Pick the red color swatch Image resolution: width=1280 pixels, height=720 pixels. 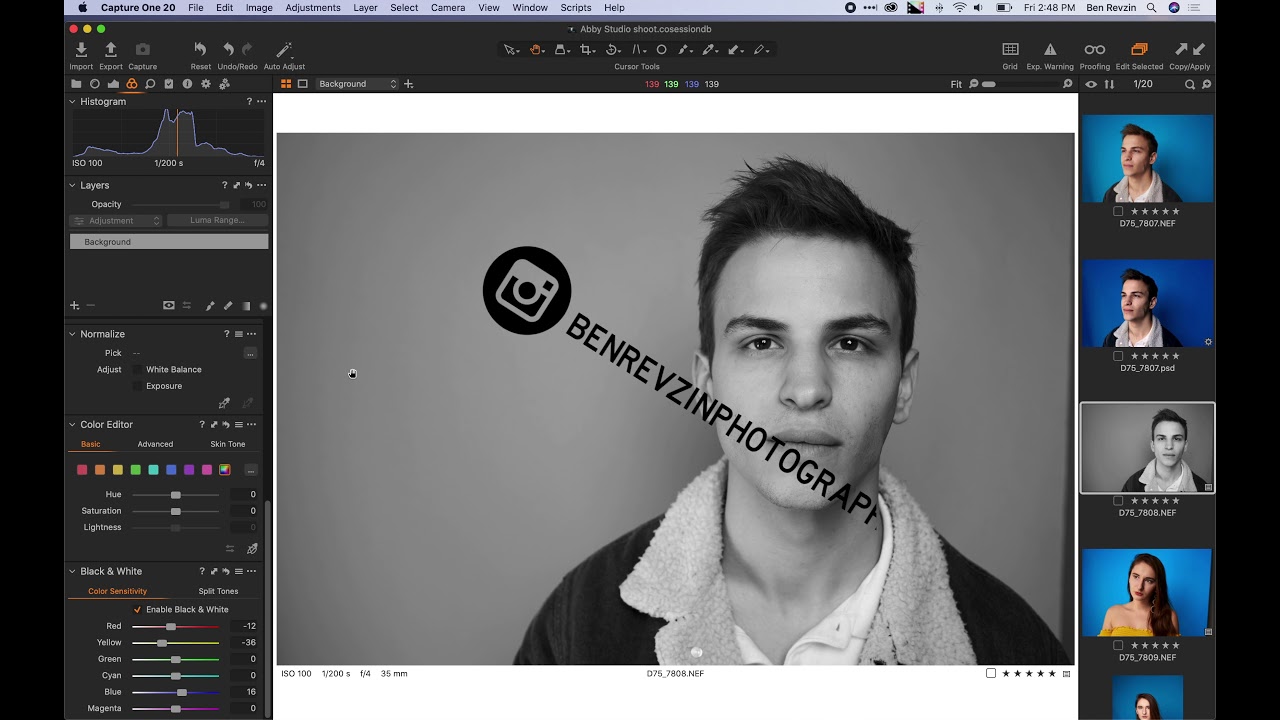(x=82, y=470)
